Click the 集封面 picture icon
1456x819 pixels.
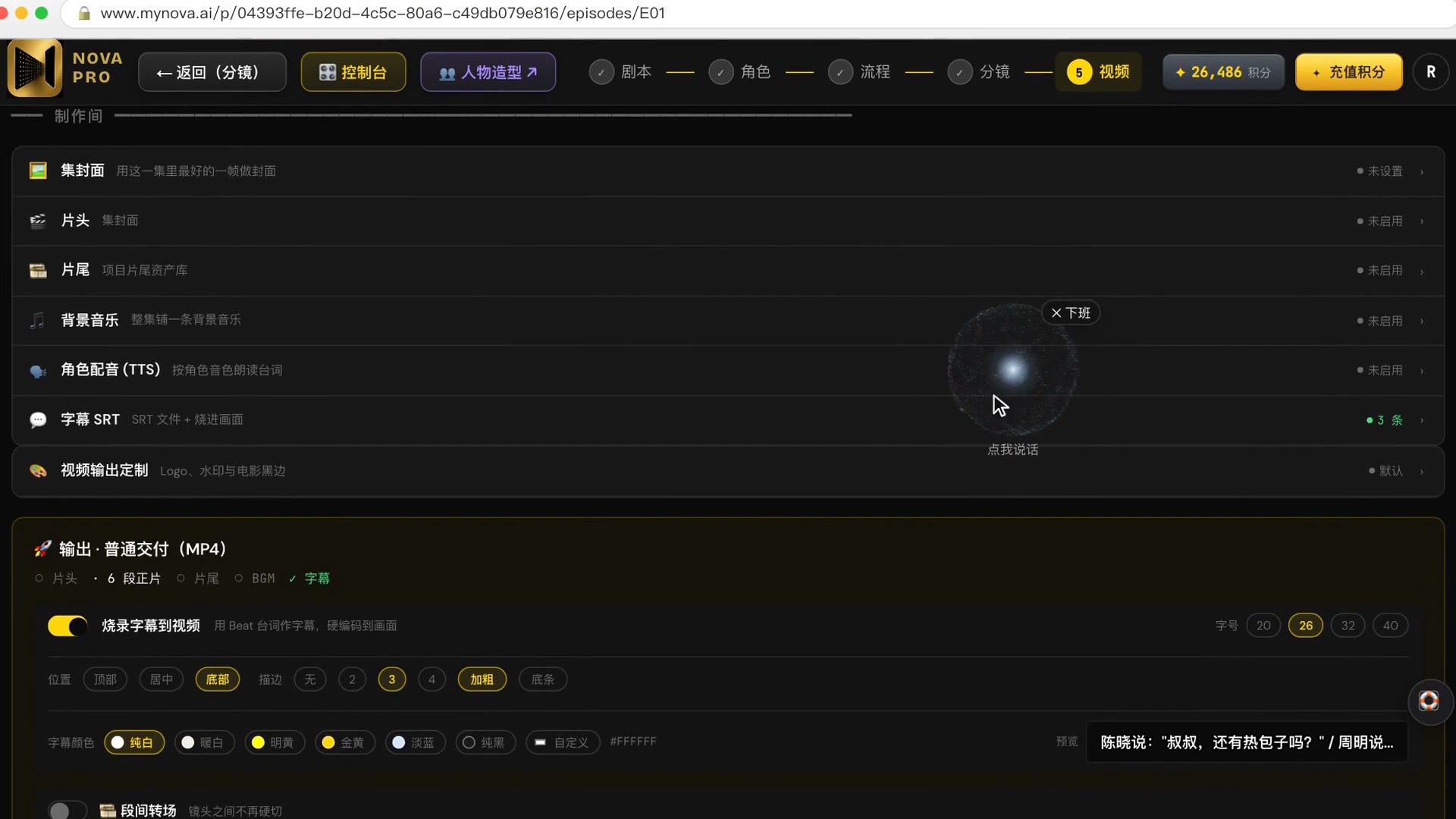coord(38,171)
